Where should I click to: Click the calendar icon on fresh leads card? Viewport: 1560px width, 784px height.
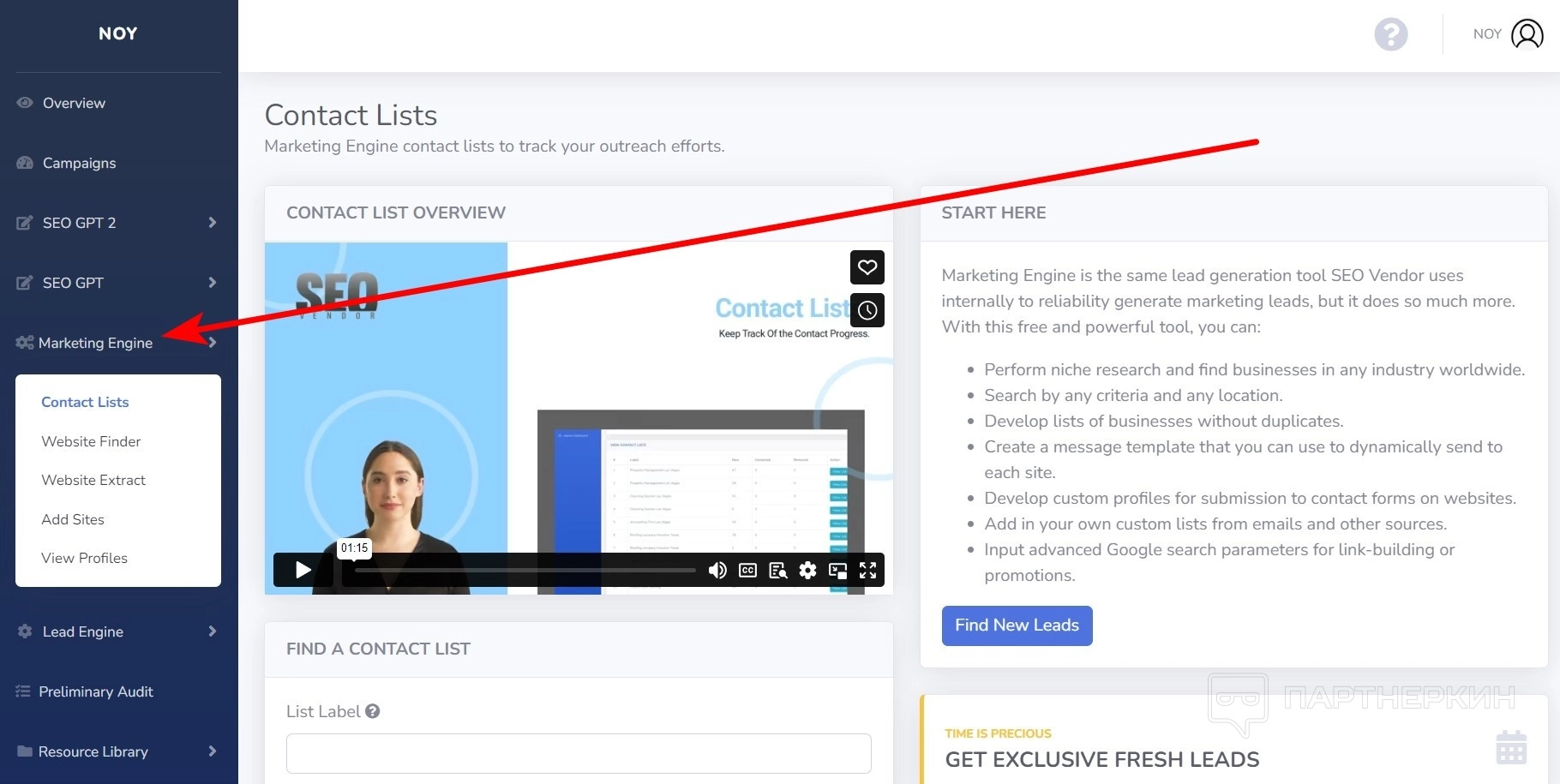1511,747
